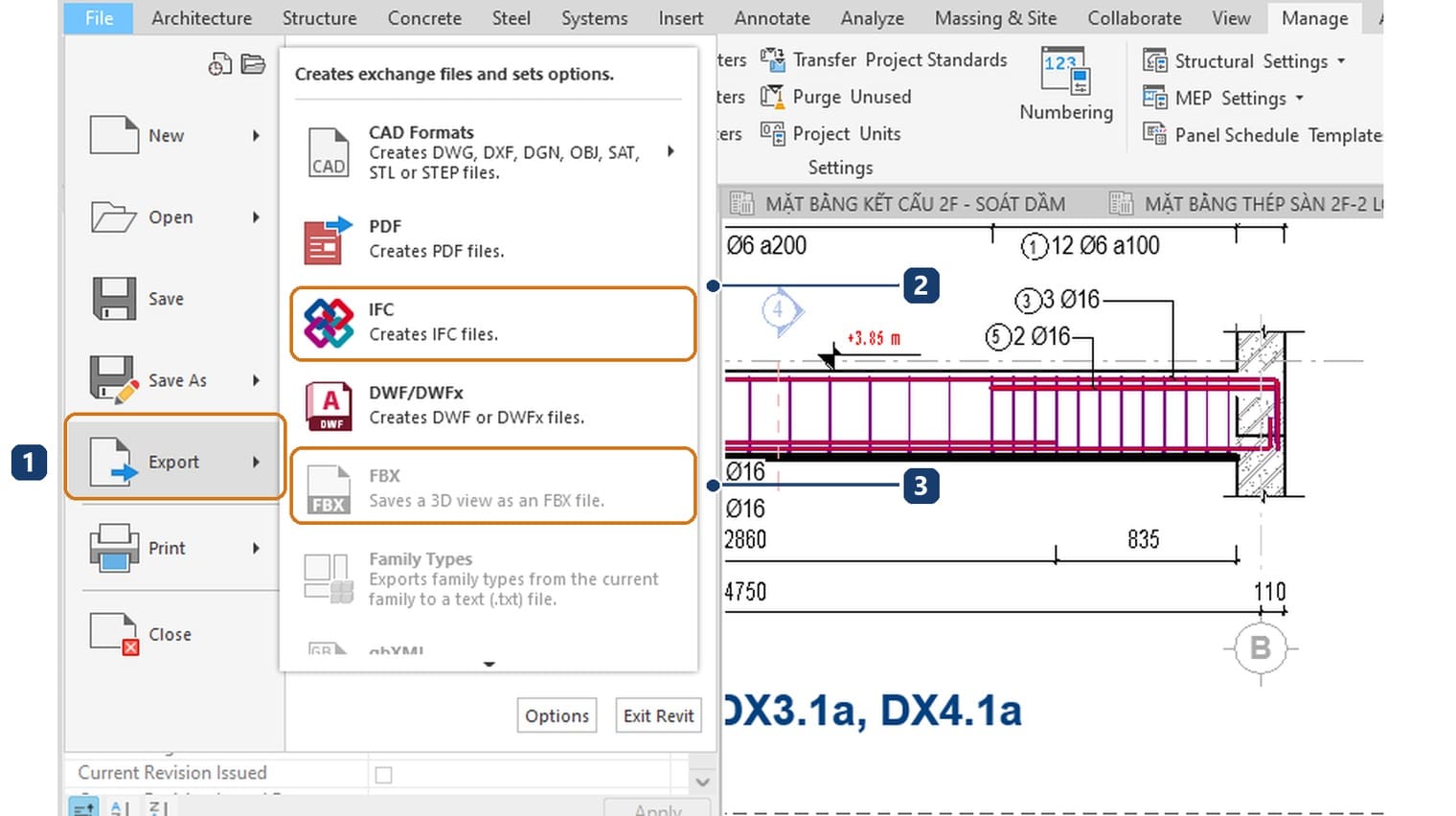Image resolution: width=1456 pixels, height=816 pixels.
Task: Click the Properties palette scroll-down arrow
Action: pos(702,782)
